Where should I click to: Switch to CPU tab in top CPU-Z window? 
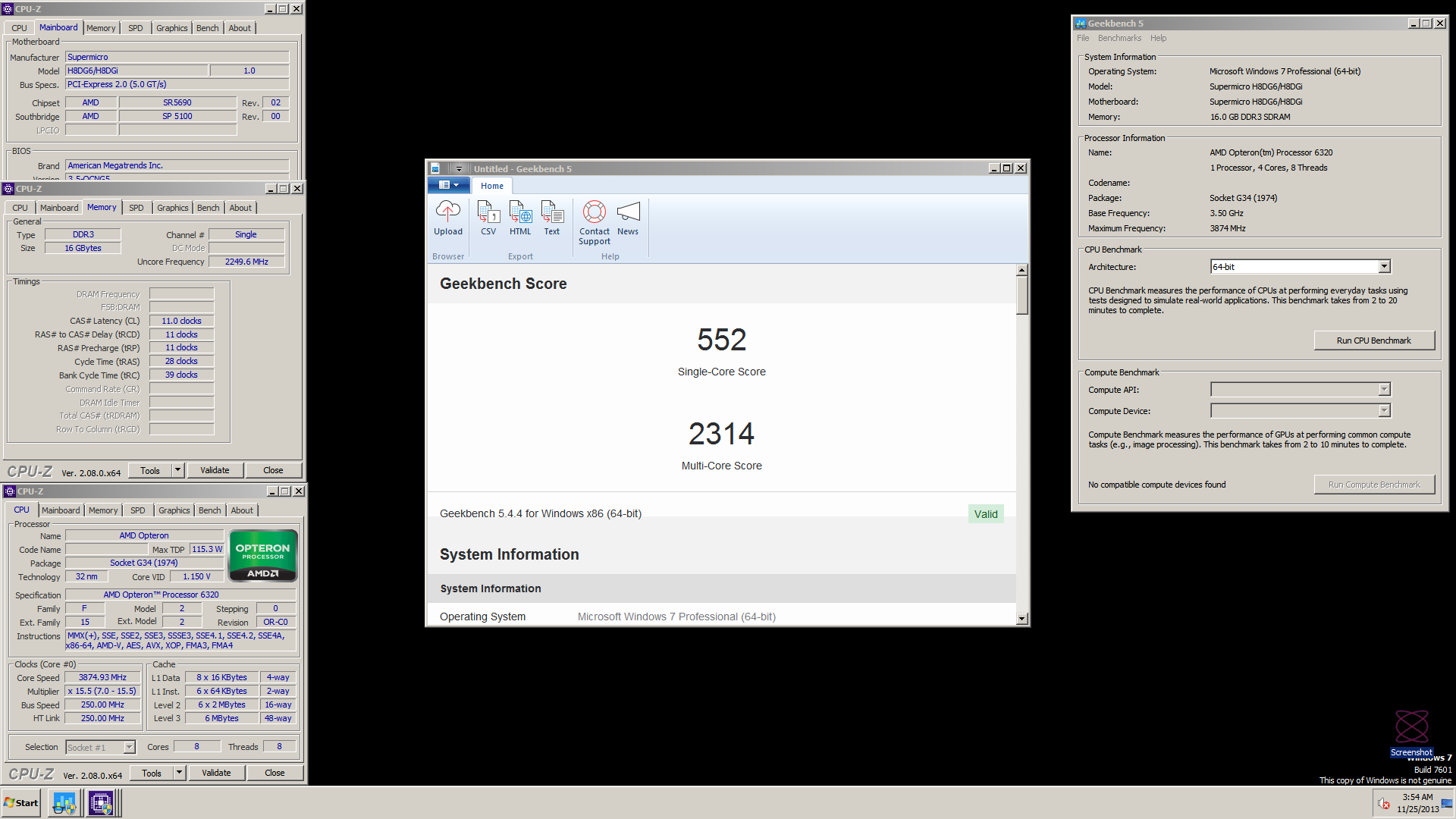(x=19, y=28)
